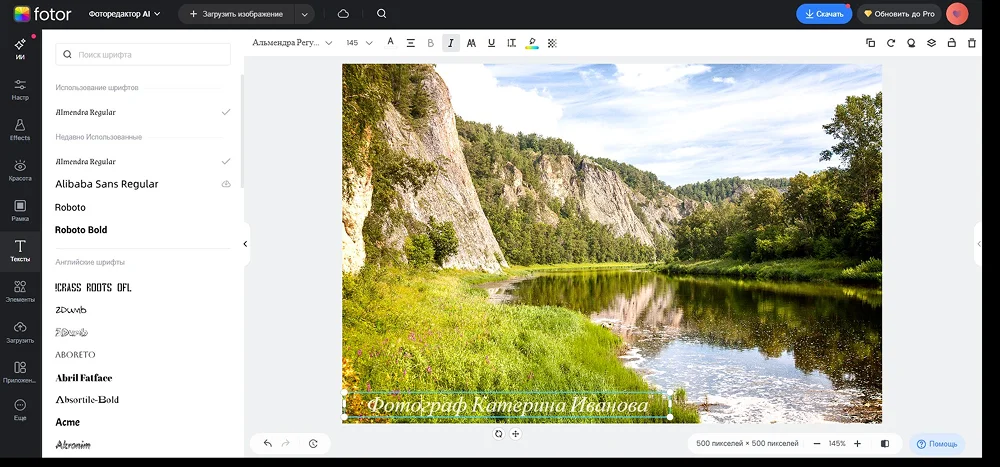The height and width of the screenshot is (467, 1000).
Task: Open the layers arrangement icon
Action: click(x=931, y=43)
